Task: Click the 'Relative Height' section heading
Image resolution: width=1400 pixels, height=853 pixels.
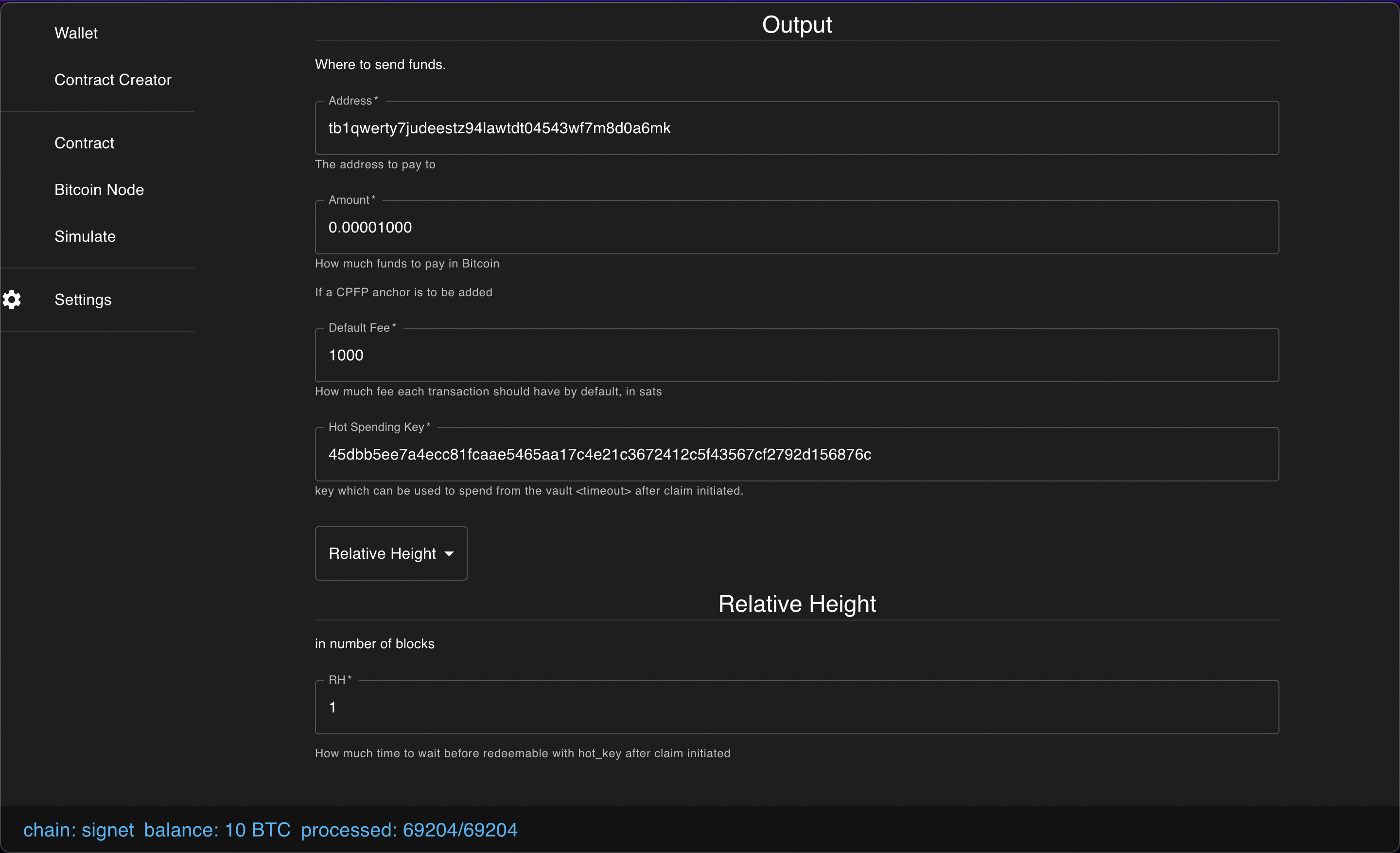Action: tap(797, 604)
